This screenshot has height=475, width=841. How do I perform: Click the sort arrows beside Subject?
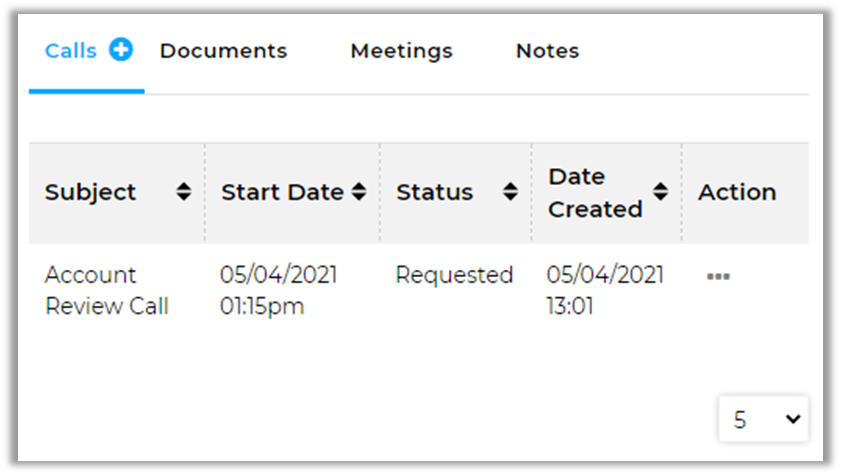point(184,192)
